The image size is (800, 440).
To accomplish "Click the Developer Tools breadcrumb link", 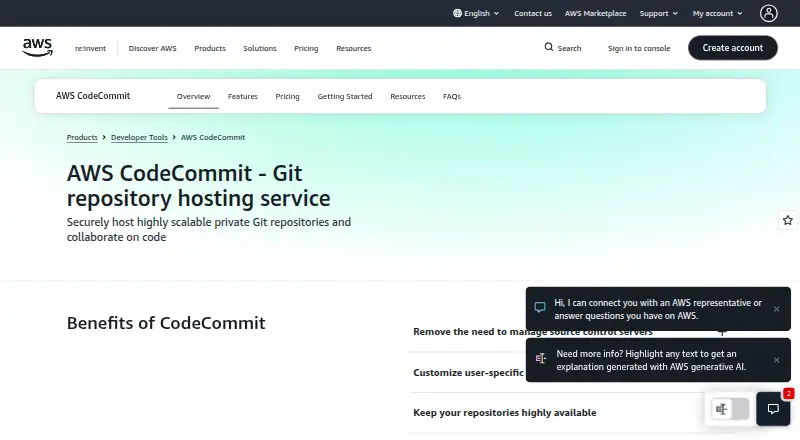I will [139, 137].
